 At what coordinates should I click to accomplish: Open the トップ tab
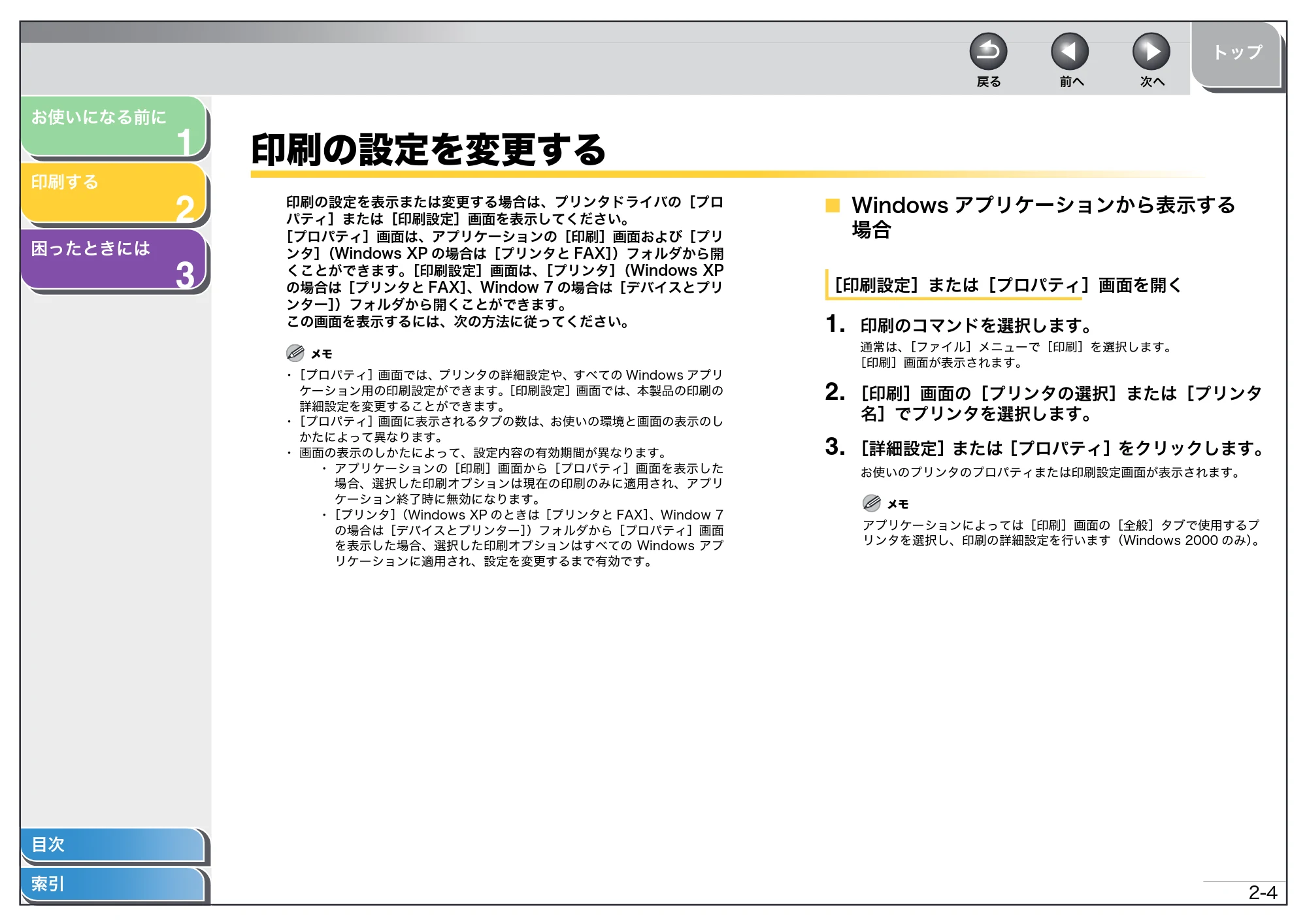(x=1236, y=54)
